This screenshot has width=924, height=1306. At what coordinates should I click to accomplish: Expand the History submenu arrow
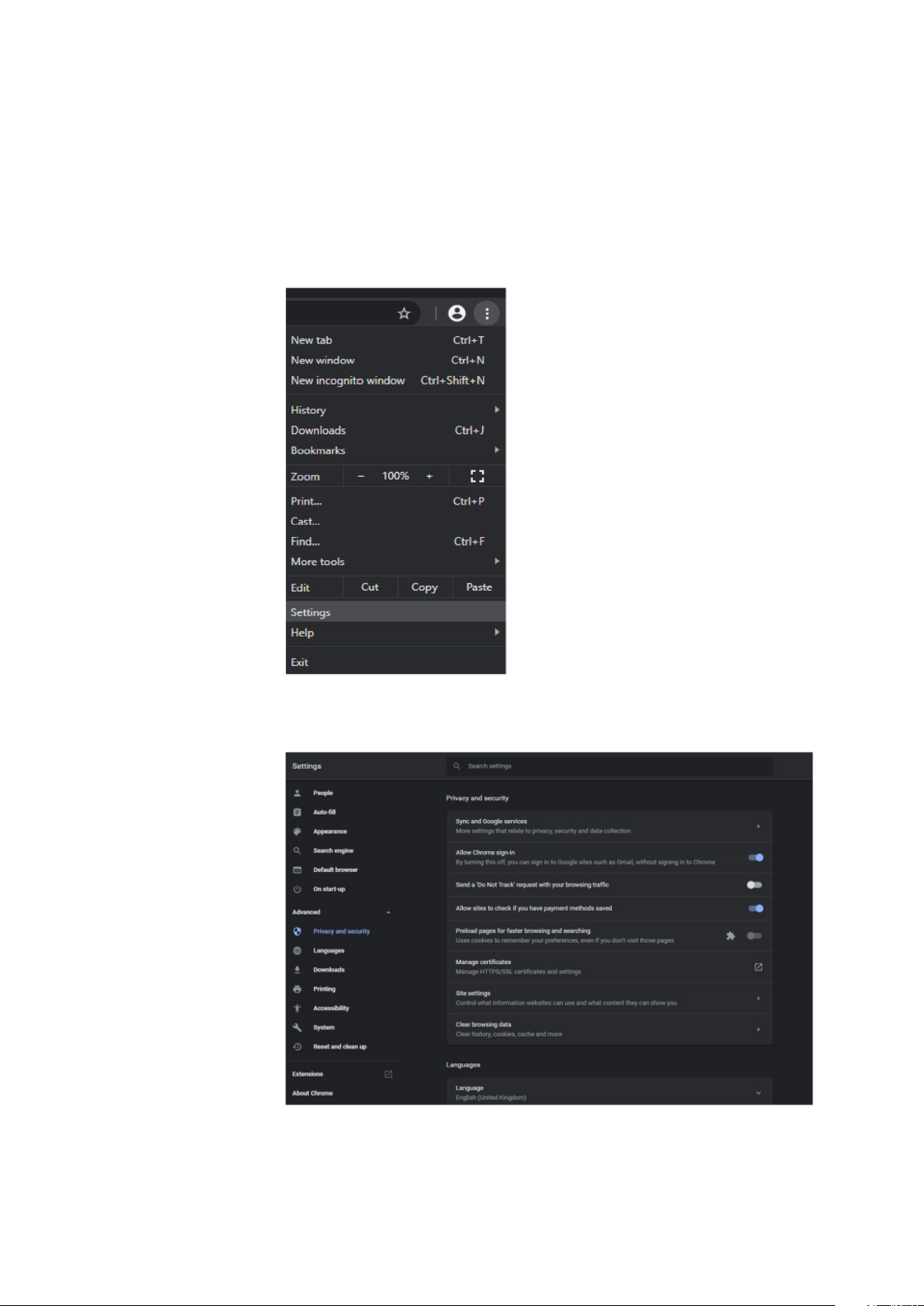497,409
